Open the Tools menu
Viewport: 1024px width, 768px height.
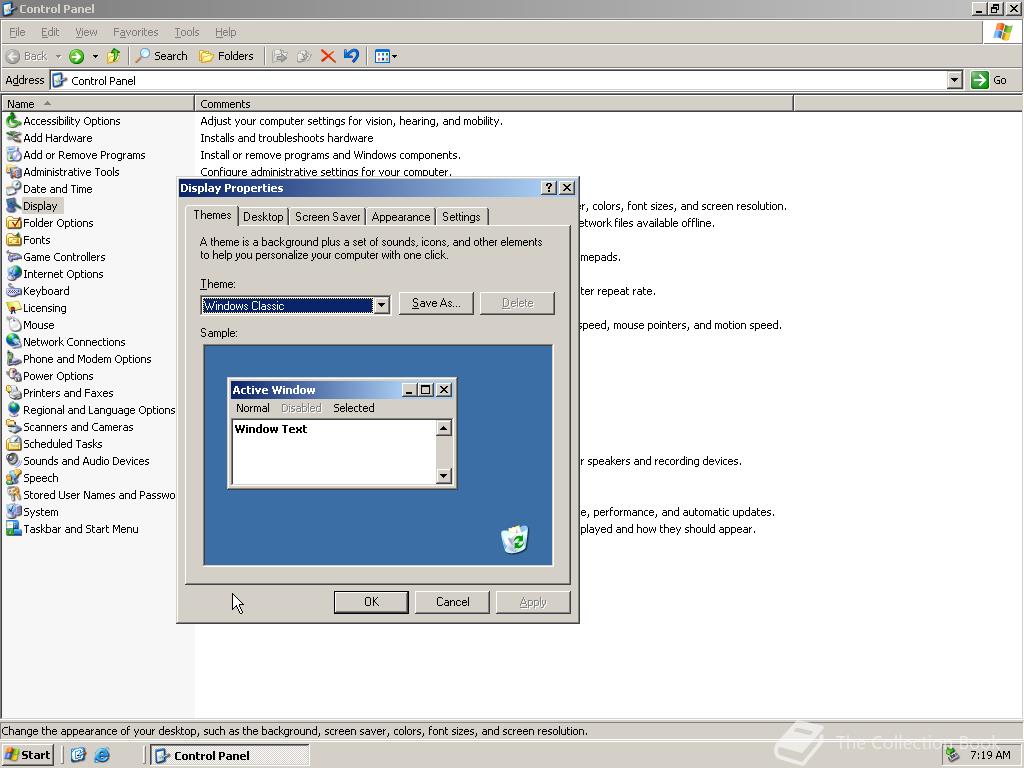tap(186, 32)
